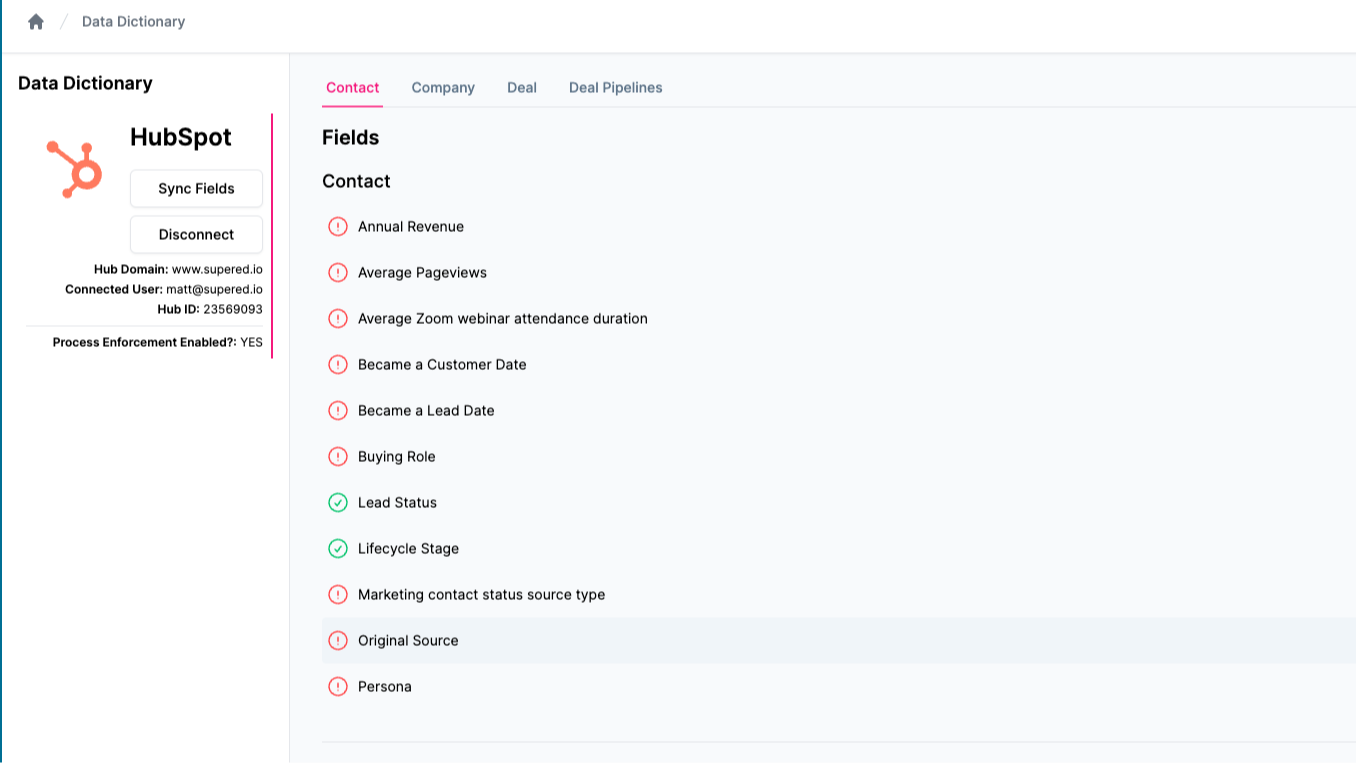
Task: Open the Persona field
Action: click(x=839, y=687)
